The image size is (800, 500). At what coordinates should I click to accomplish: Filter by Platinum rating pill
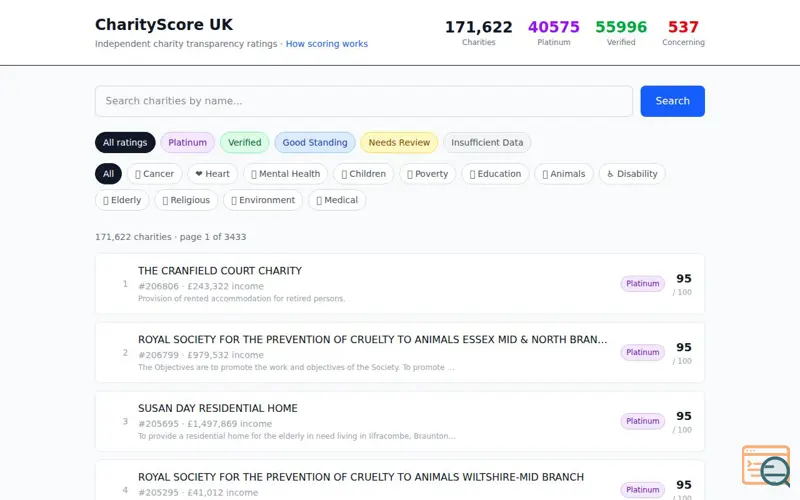188,142
